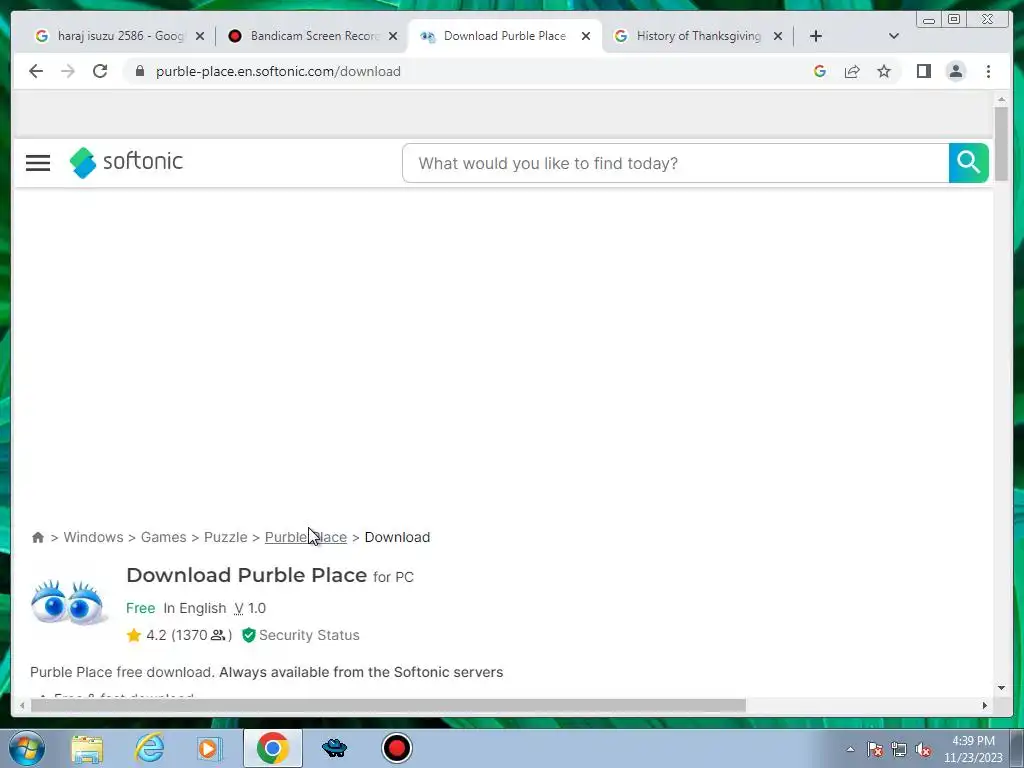Close the haraj isuzu tab

pos(200,37)
